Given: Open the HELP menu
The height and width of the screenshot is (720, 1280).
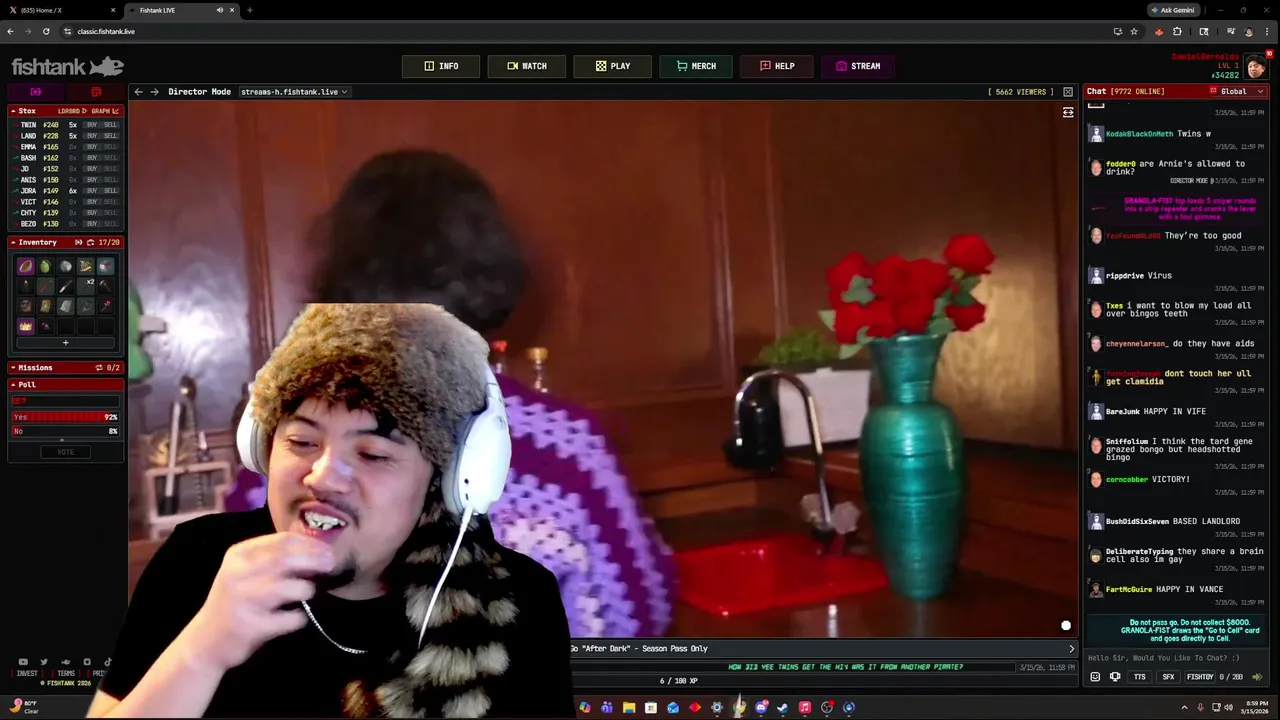Looking at the screenshot, I should tap(777, 66).
